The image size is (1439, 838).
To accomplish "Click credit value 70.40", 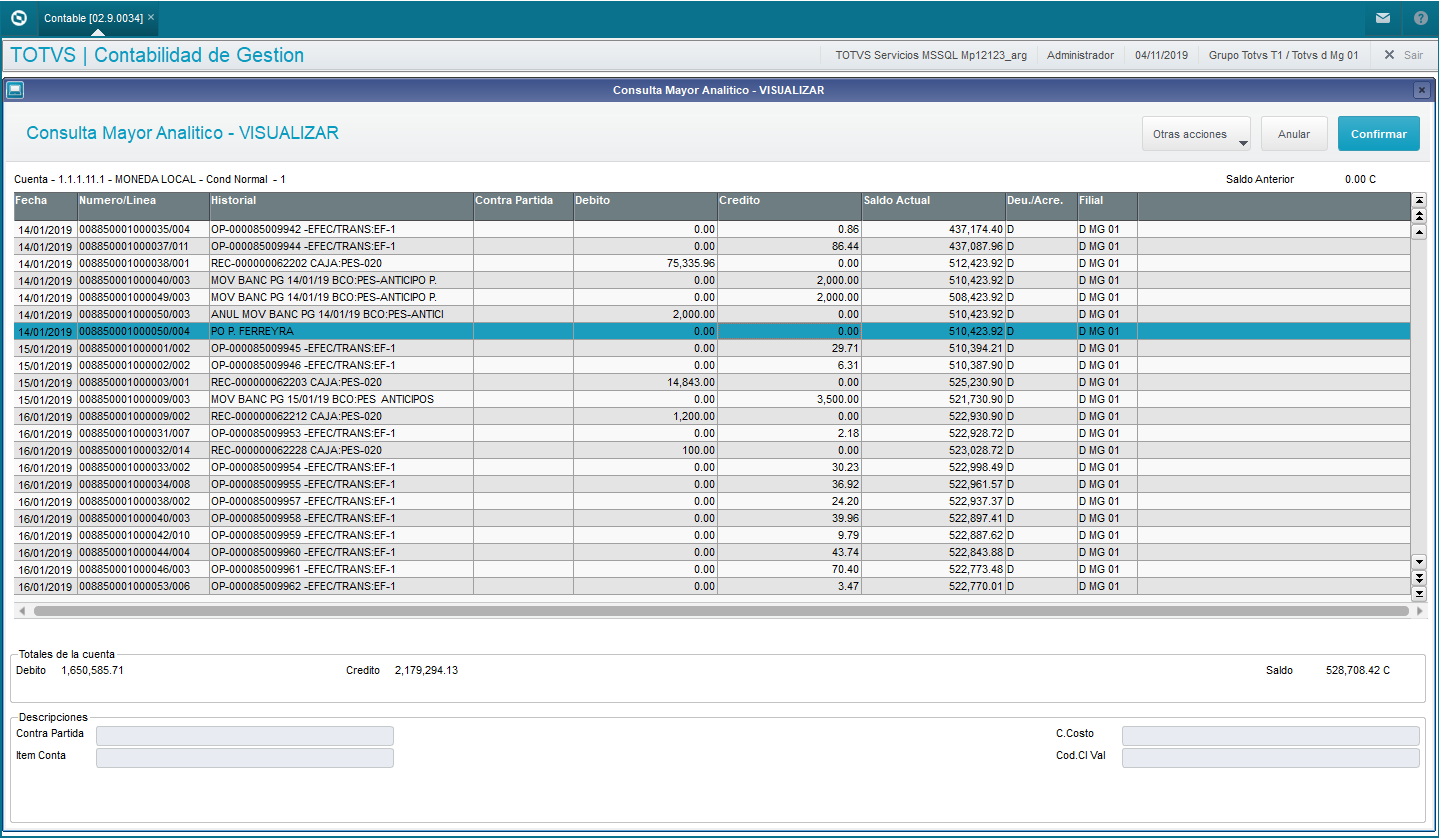I will coord(845,569).
